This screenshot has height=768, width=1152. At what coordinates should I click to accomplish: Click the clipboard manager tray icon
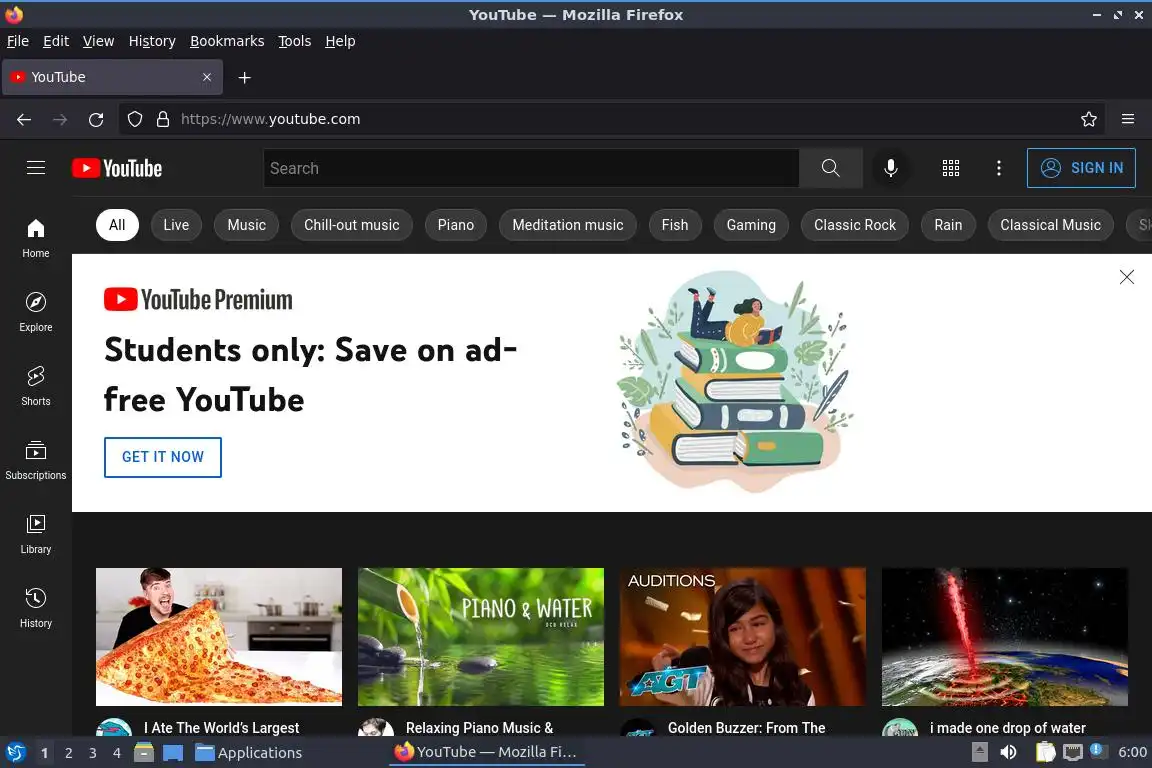tap(1045, 752)
